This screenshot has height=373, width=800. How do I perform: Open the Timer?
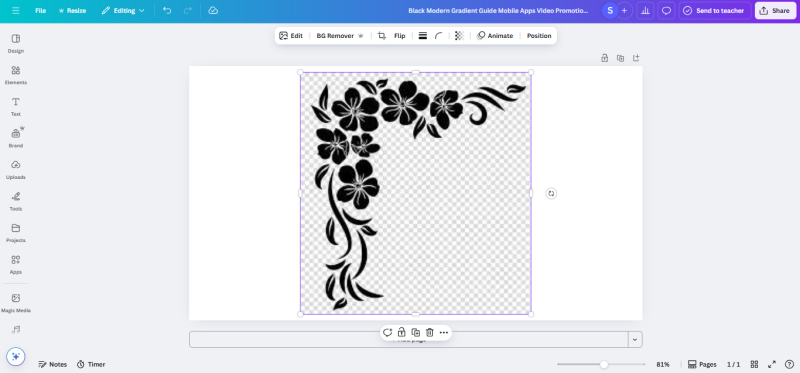(x=91, y=364)
